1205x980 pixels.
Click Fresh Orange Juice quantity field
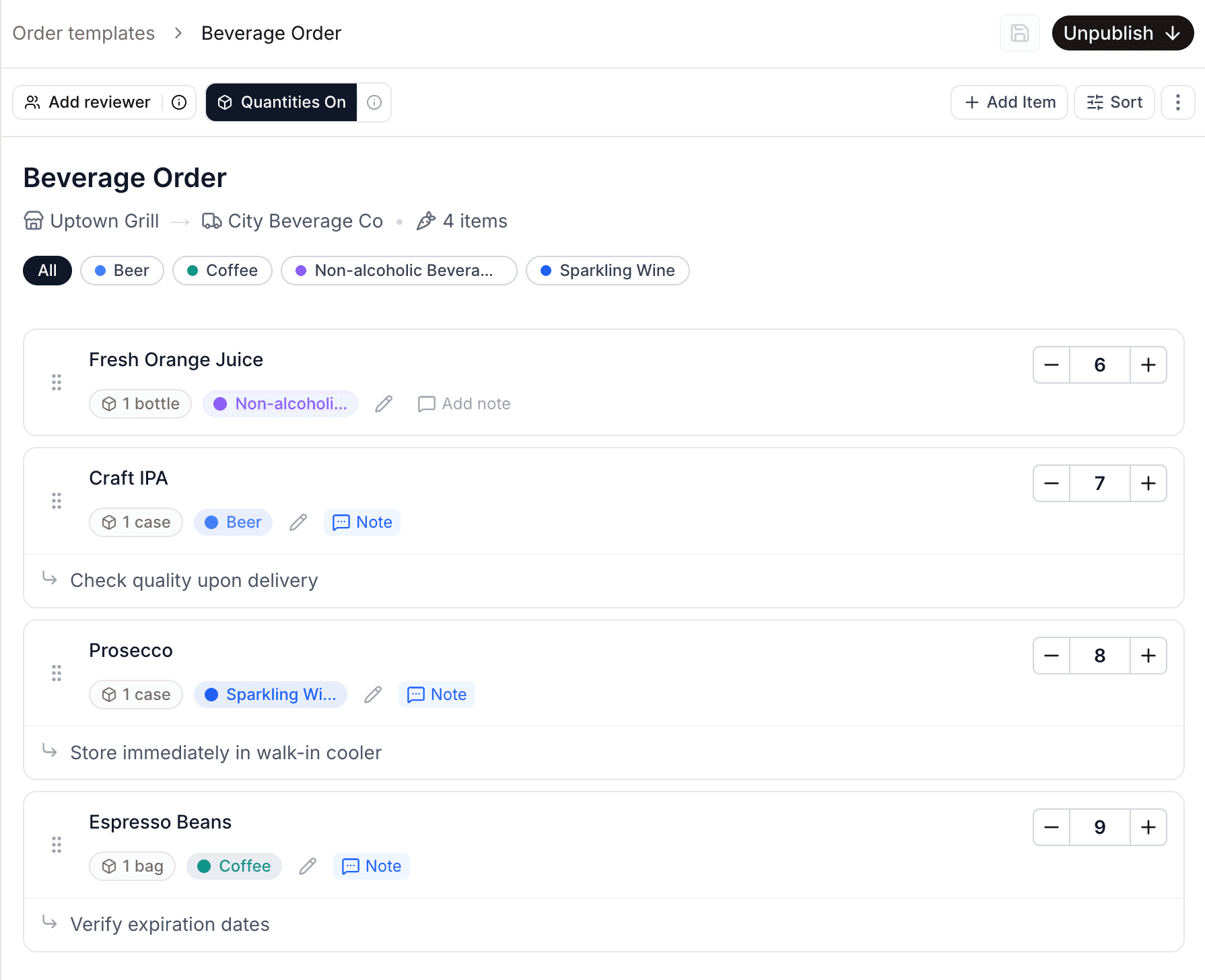1100,365
